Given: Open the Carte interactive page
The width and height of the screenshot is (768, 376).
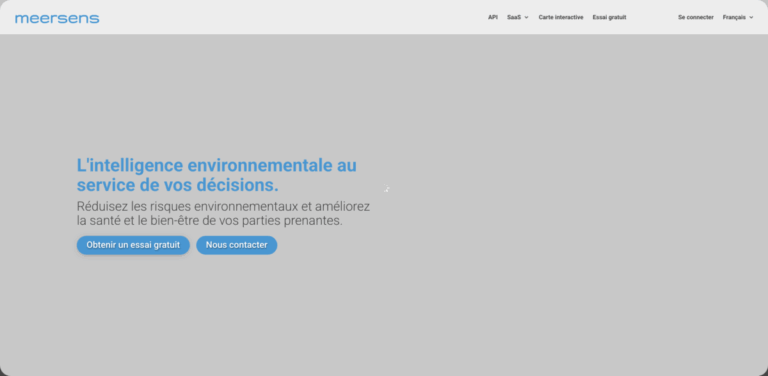Looking at the screenshot, I should (561, 17).
